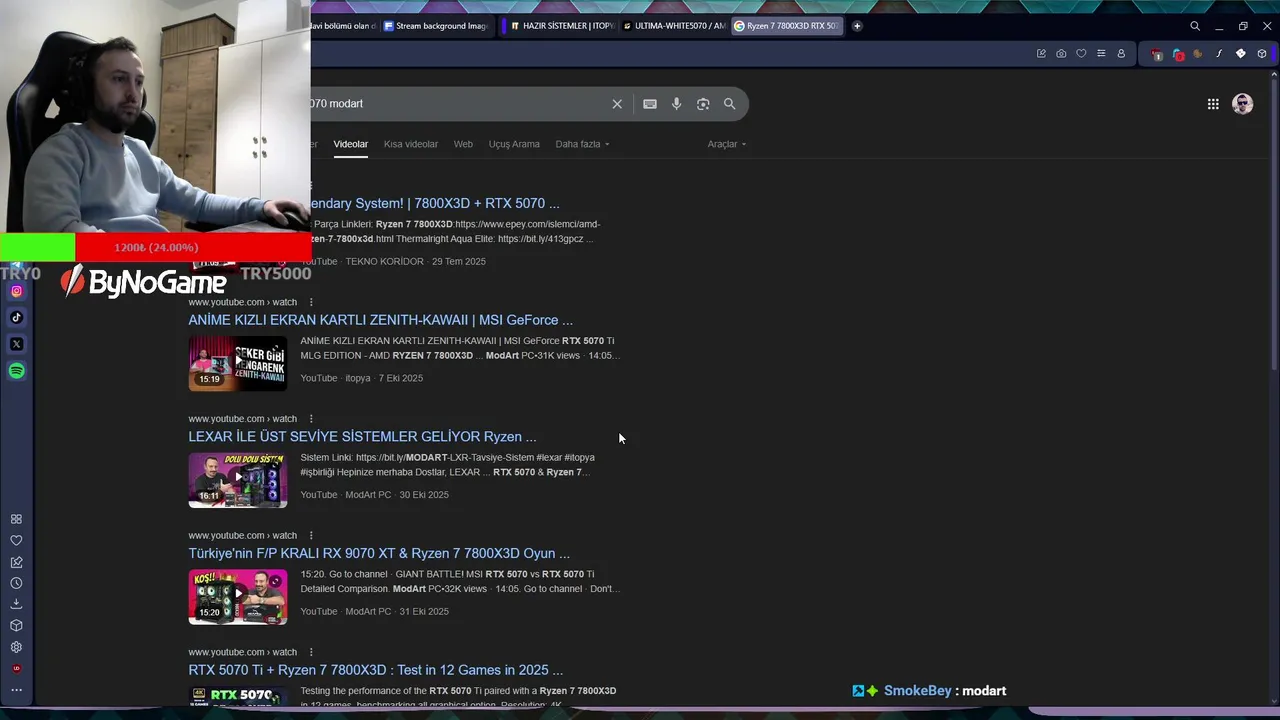1280x720 pixels.
Task: Open the toolbar extensions cube icon
Action: [1262, 54]
